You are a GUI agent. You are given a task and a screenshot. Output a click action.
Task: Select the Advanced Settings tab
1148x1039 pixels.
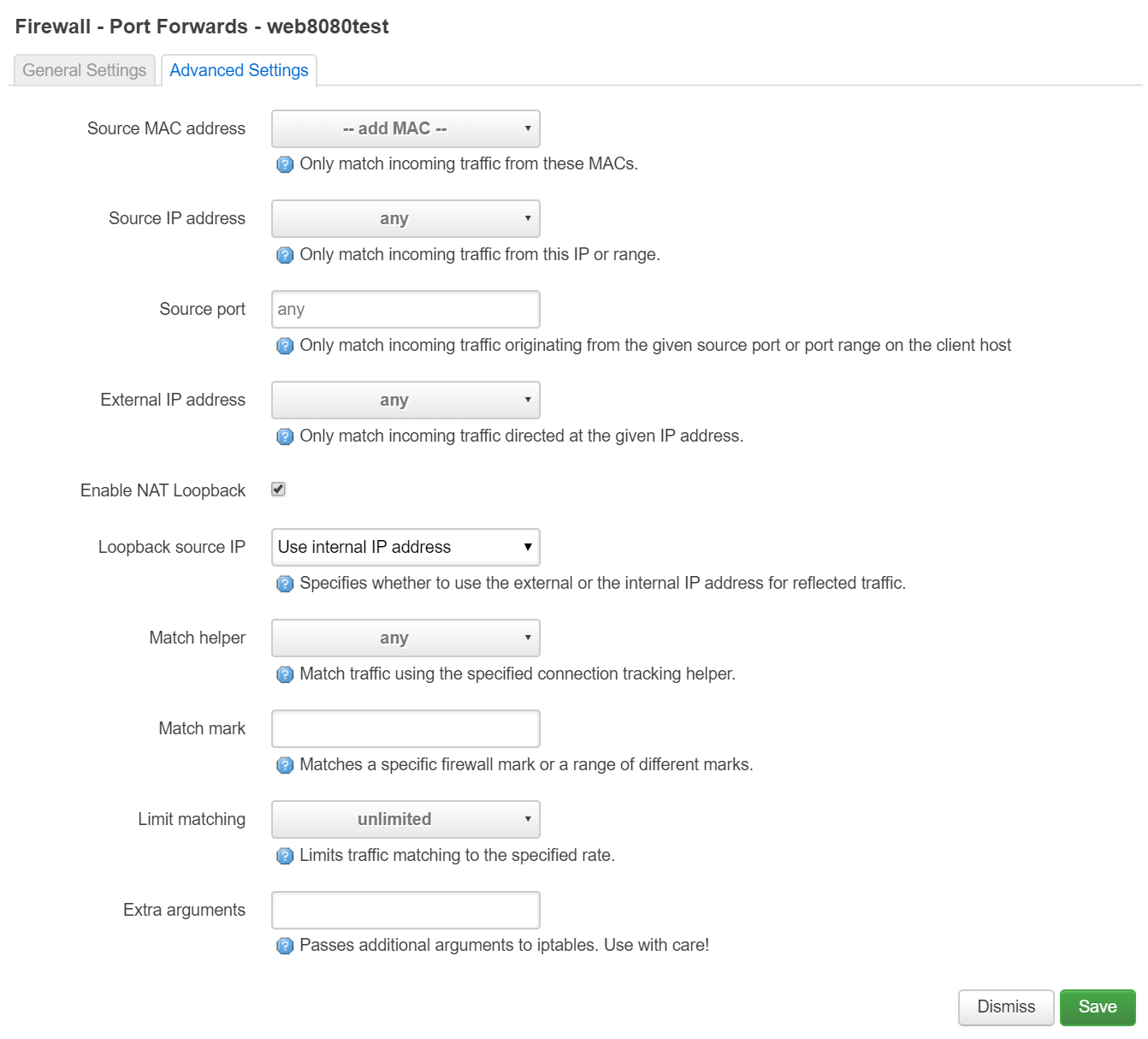239,70
